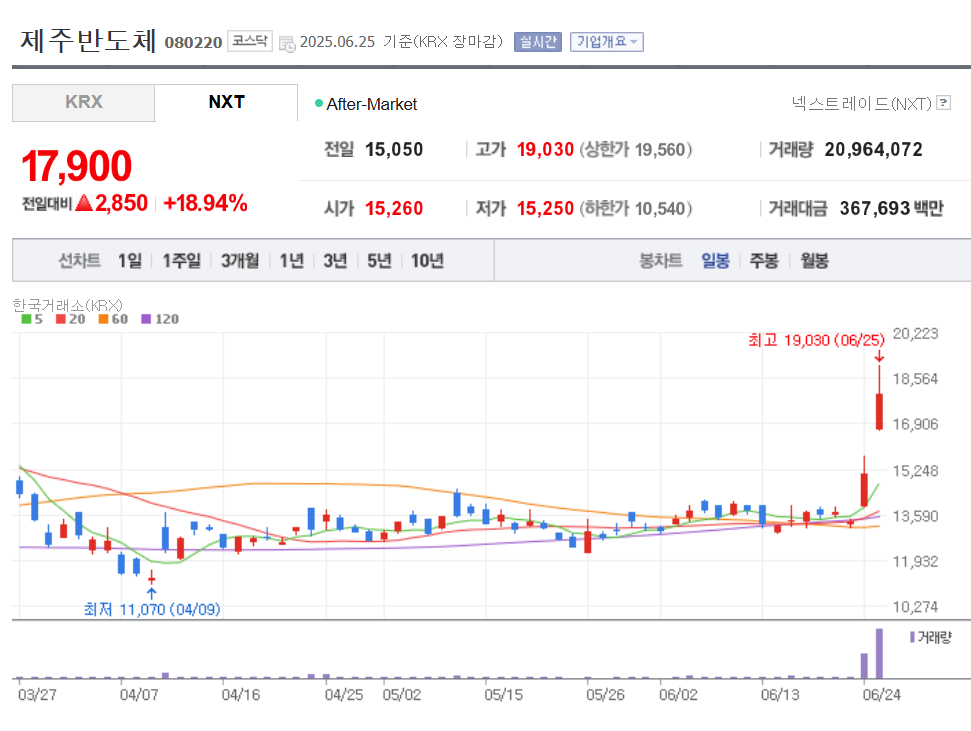
Task: Click the 저가 value 15,250
Action: [x=546, y=208]
